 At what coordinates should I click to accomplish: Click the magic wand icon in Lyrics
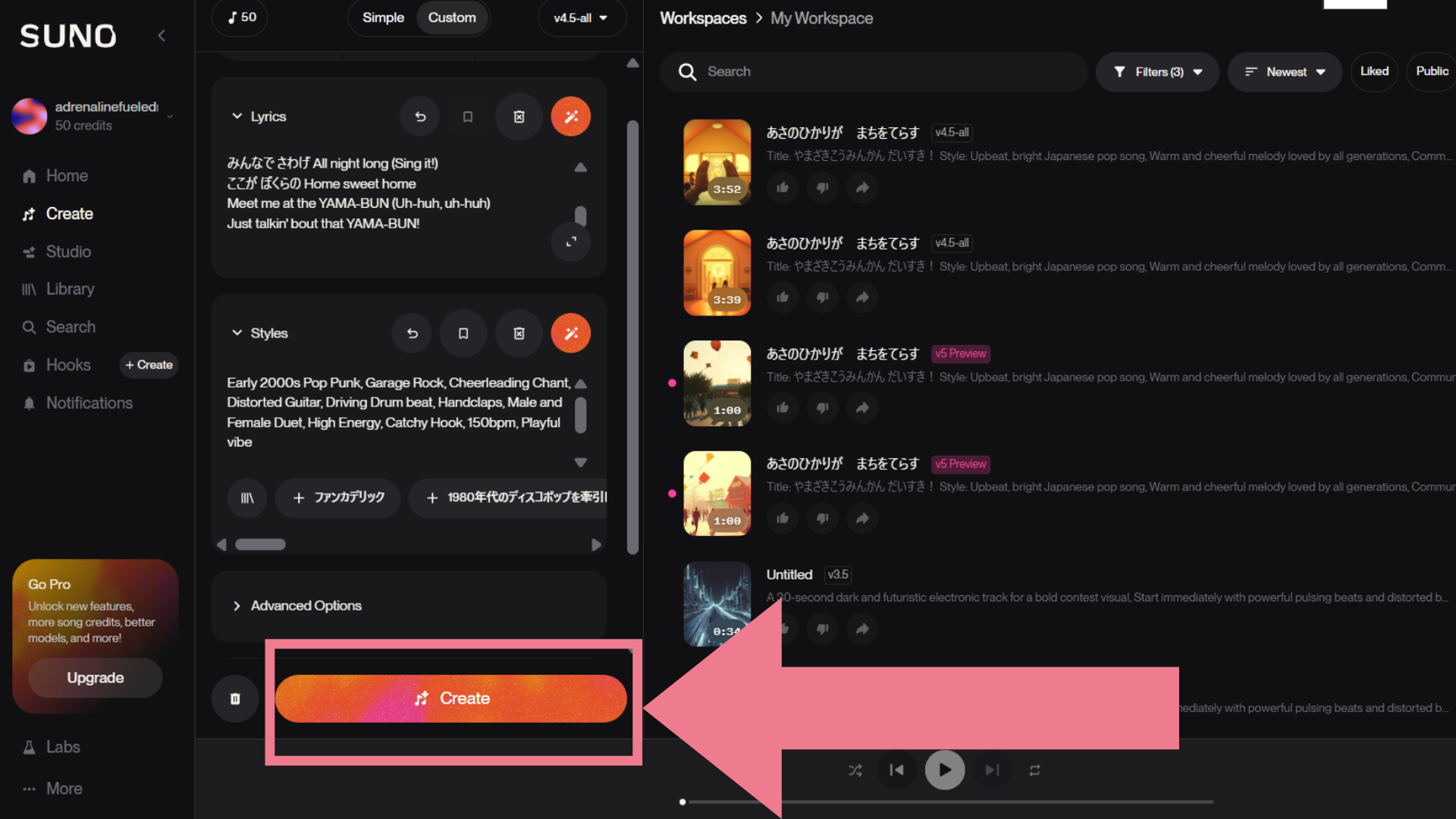pos(570,117)
